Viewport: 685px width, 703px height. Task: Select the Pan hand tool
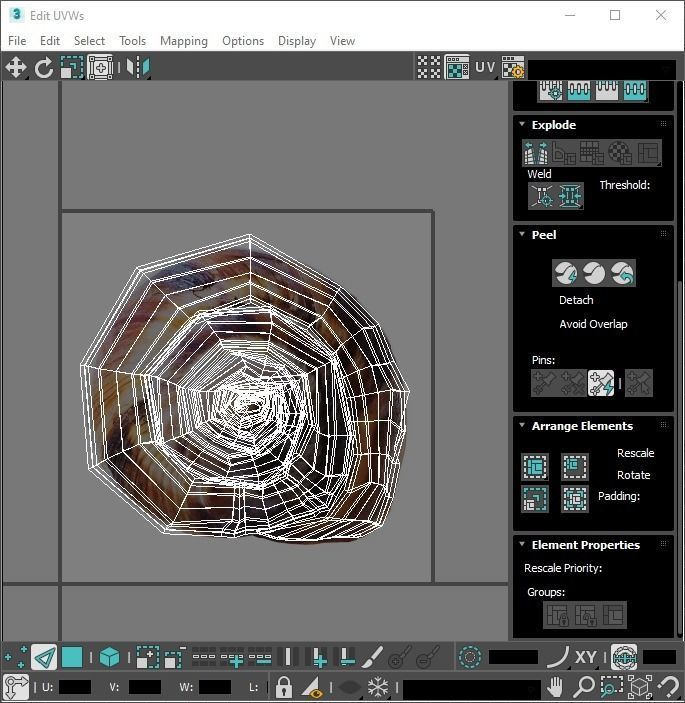pyautogui.click(x=555, y=687)
